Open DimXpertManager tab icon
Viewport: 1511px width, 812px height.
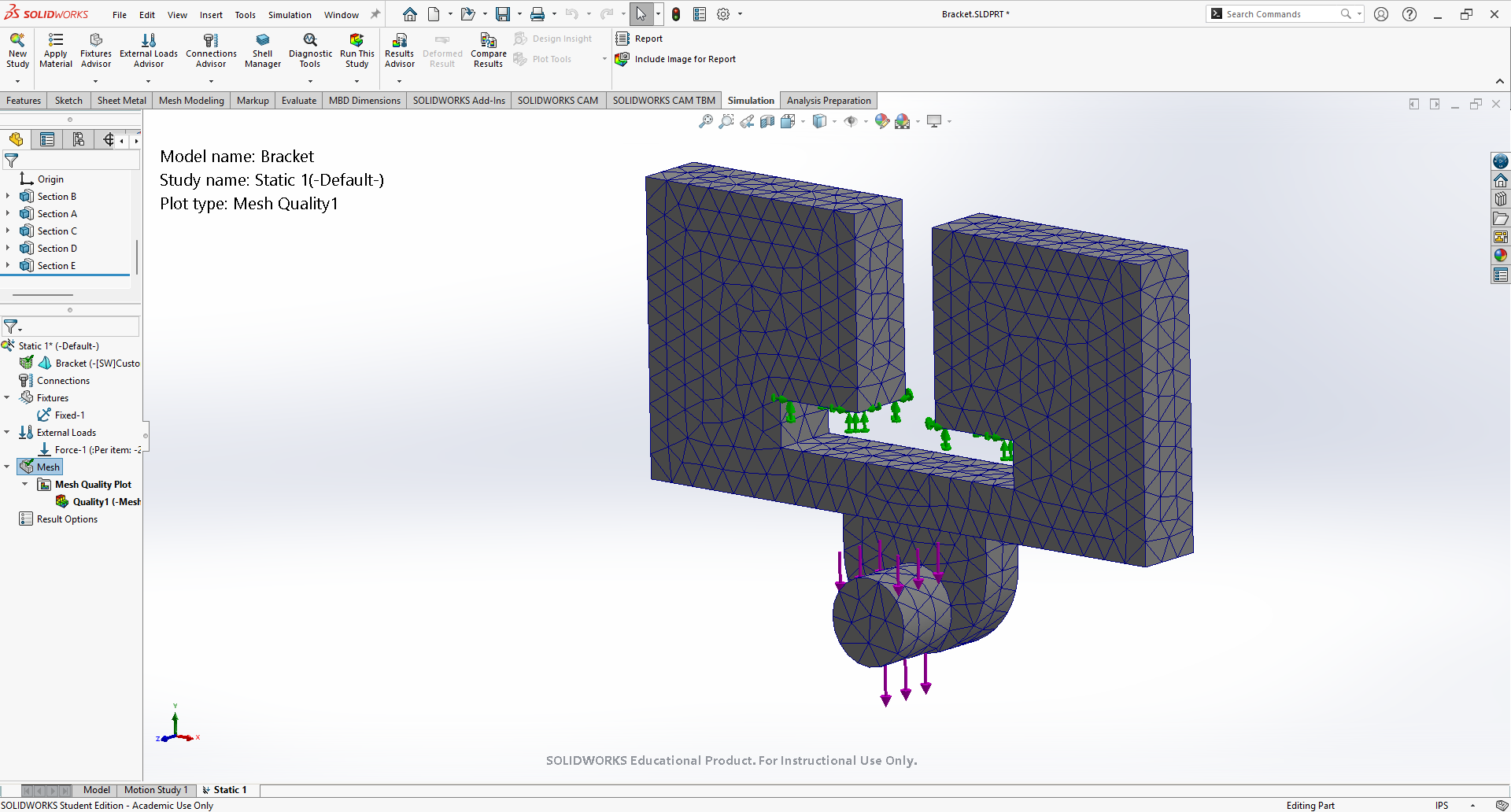(109, 139)
